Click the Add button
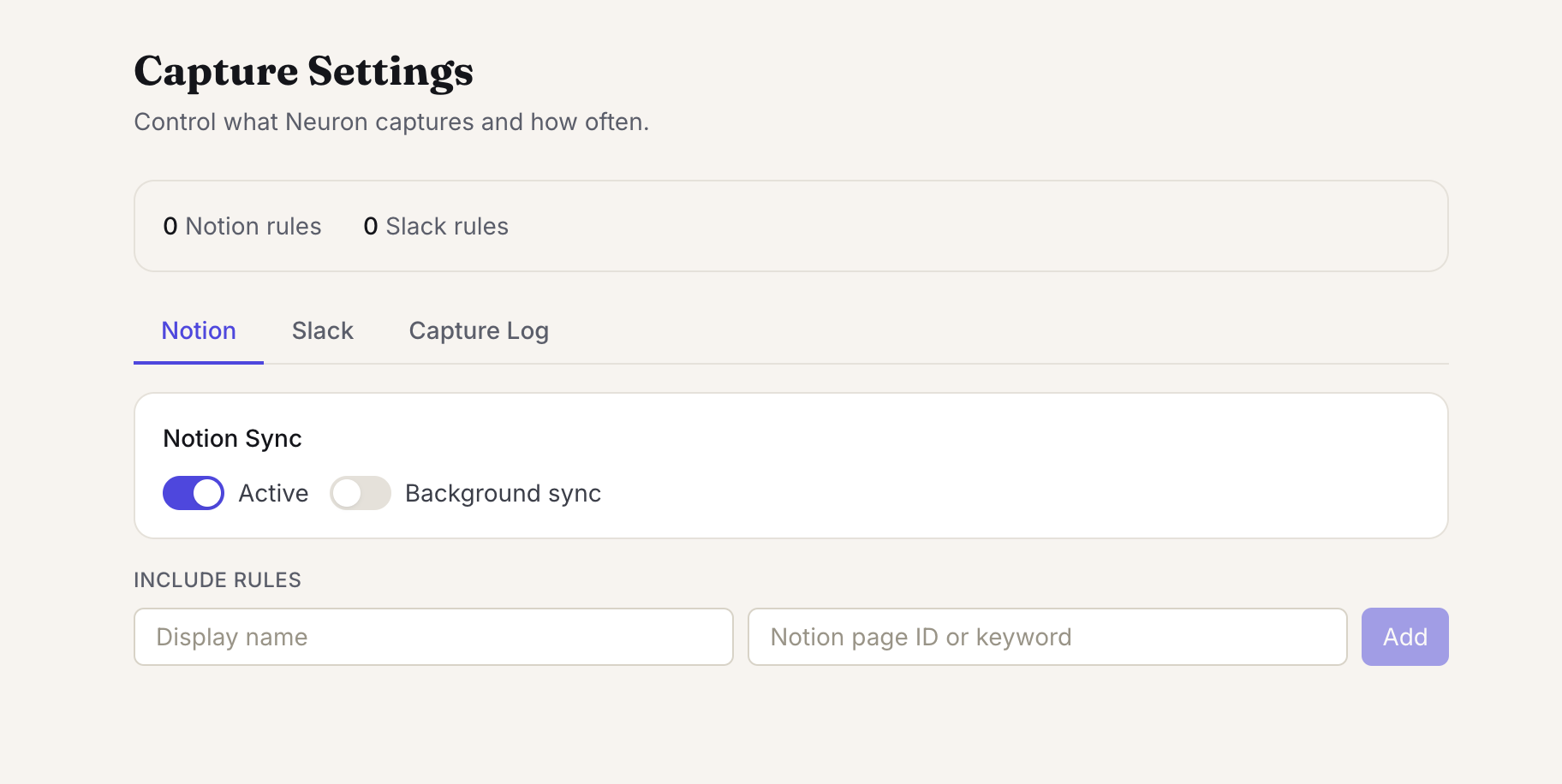1562x784 pixels. (1404, 637)
